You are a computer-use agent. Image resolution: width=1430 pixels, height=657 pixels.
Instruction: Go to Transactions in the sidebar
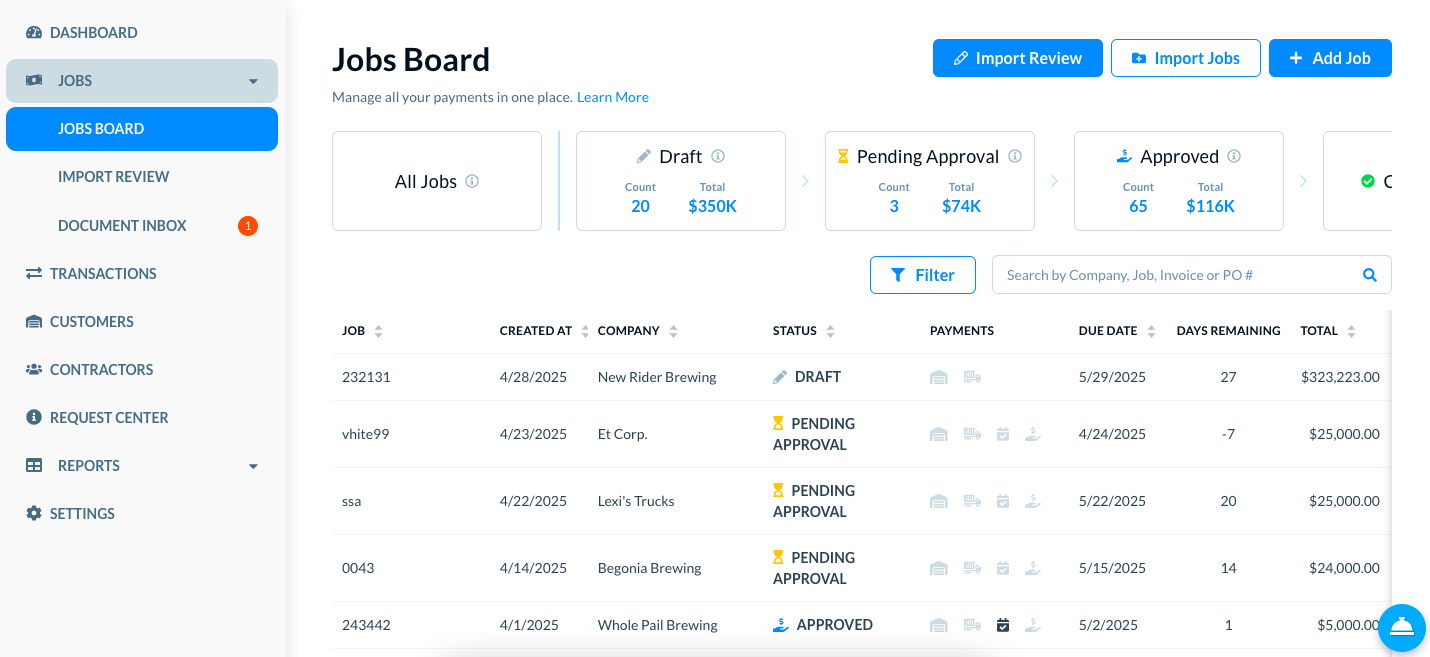click(x=103, y=273)
